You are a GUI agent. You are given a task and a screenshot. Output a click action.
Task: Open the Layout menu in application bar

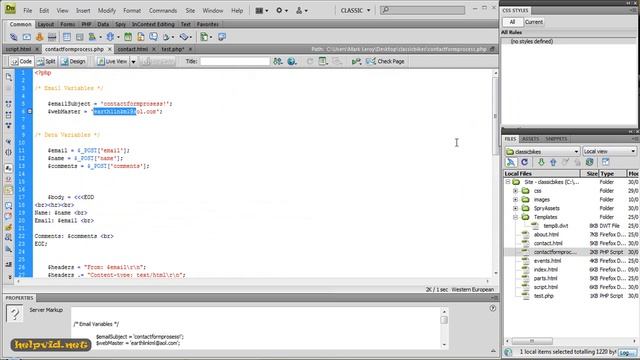coord(262,11)
